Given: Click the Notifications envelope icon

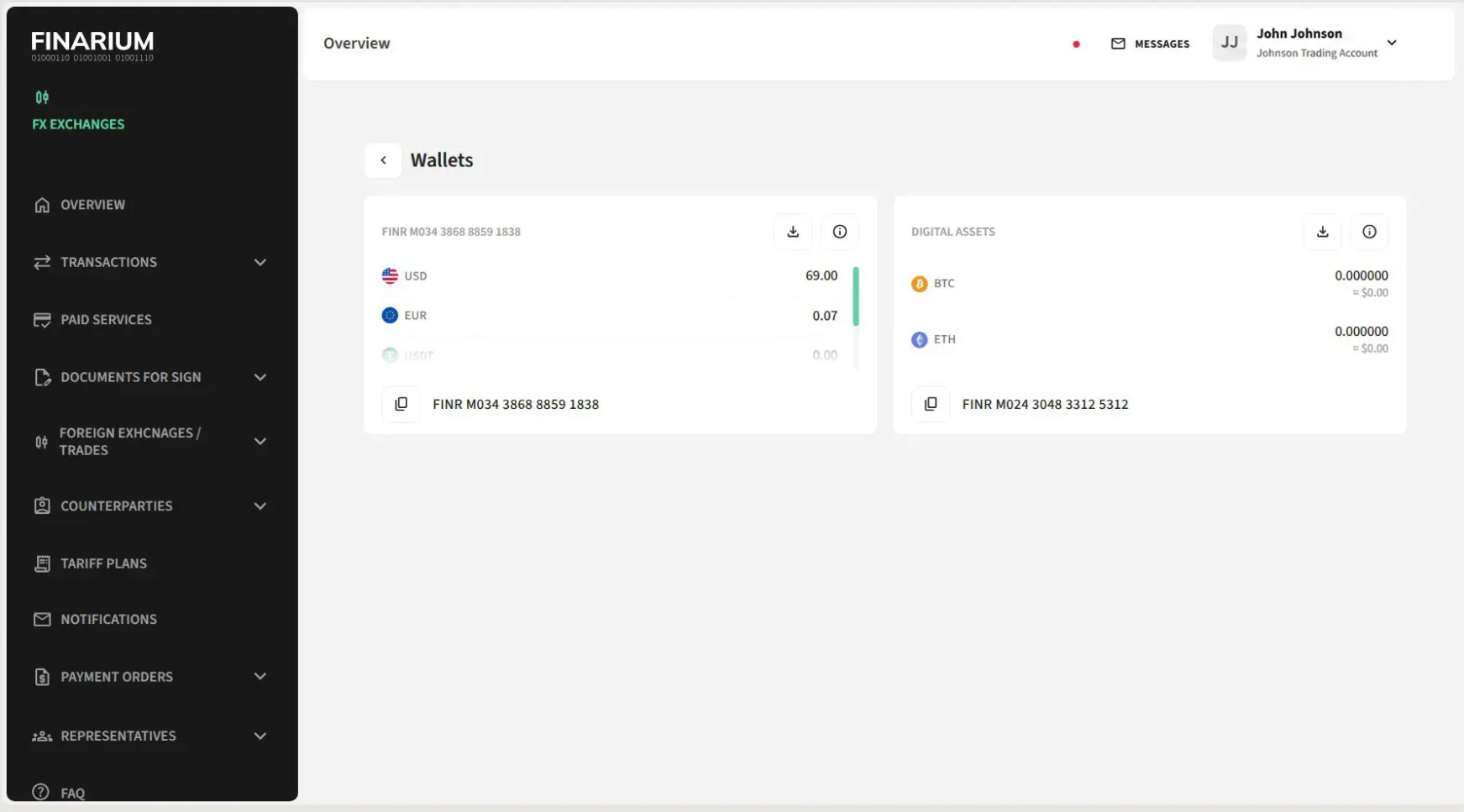Looking at the screenshot, I should [42, 620].
